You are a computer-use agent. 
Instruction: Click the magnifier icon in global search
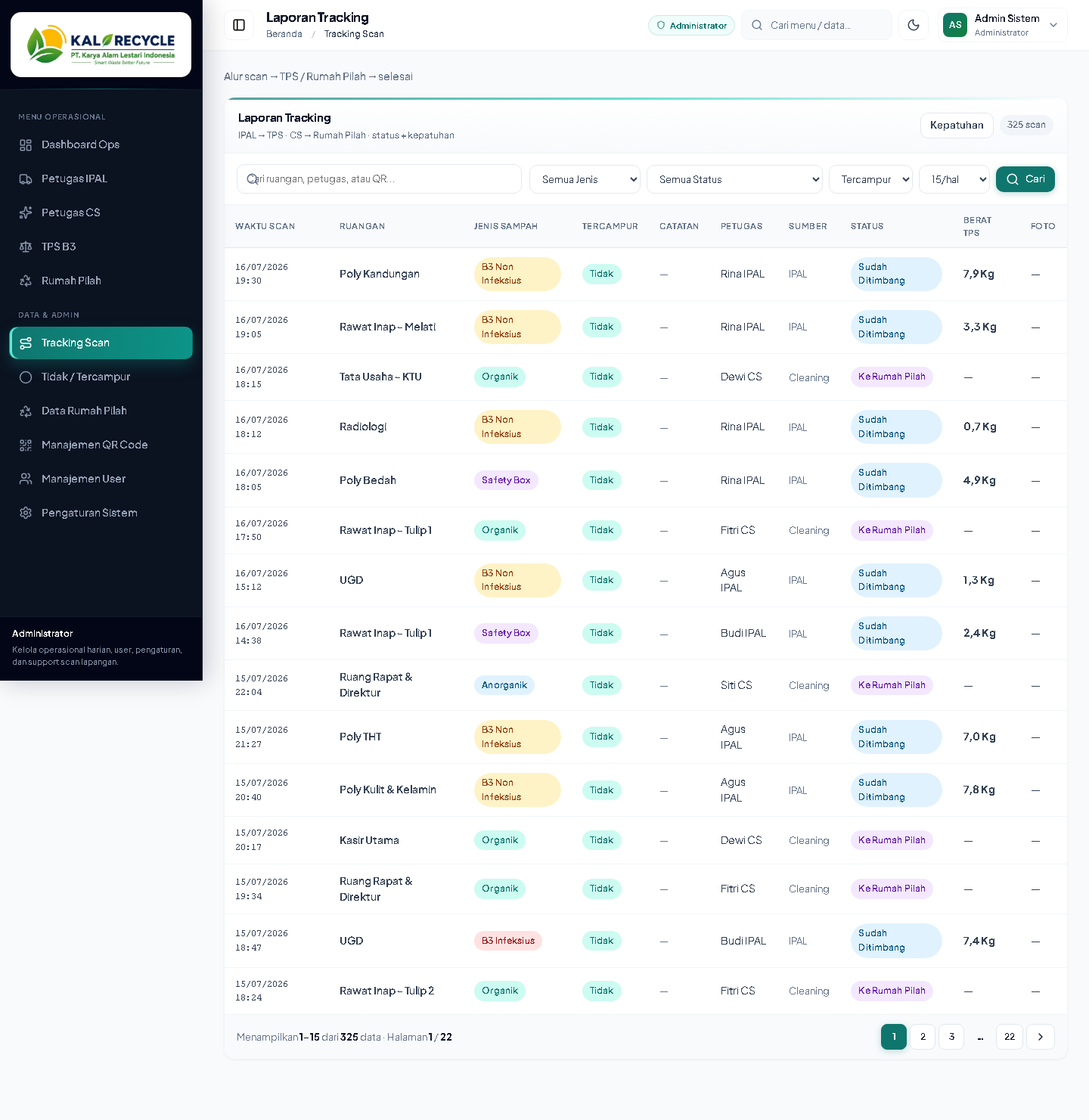[x=757, y=25]
